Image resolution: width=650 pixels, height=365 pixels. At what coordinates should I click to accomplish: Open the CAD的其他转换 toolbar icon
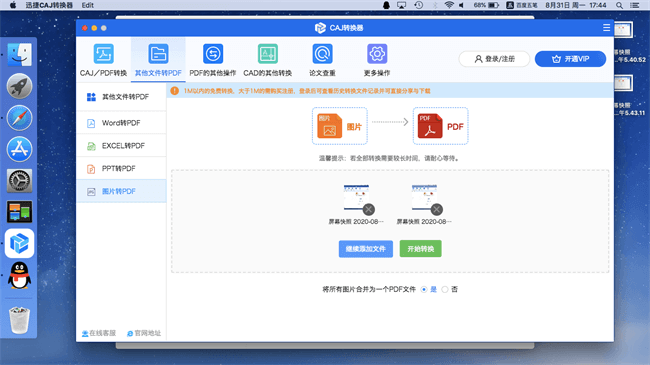click(267, 54)
